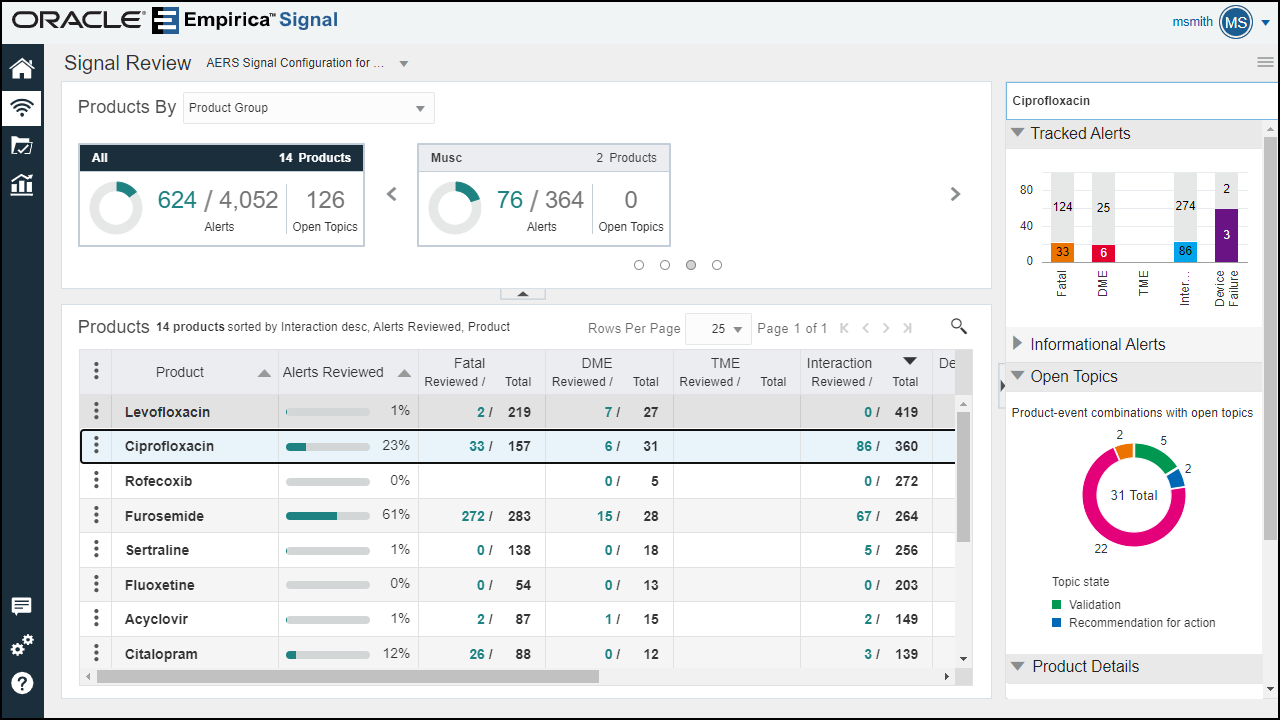Select the second carousel page dot
1280x720 pixels.
pyautogui.click(x=665, y=265)
